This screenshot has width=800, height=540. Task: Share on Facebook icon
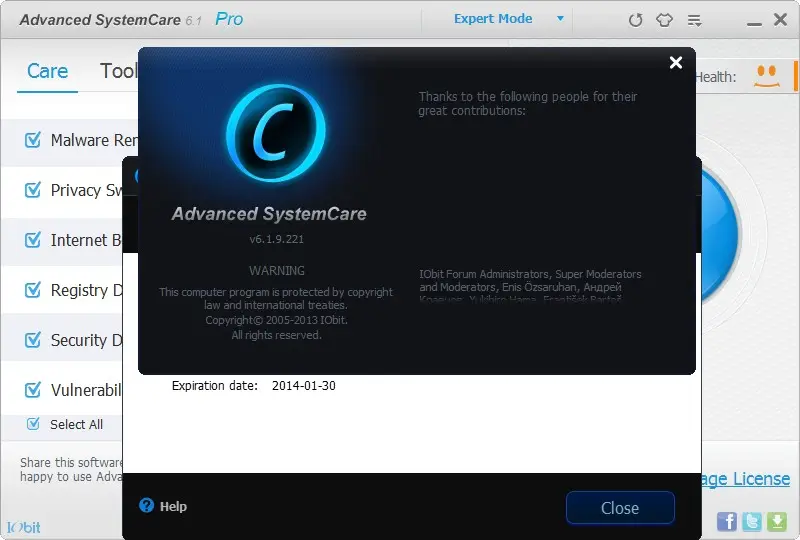pyautogui.click(x=727, y=521)
